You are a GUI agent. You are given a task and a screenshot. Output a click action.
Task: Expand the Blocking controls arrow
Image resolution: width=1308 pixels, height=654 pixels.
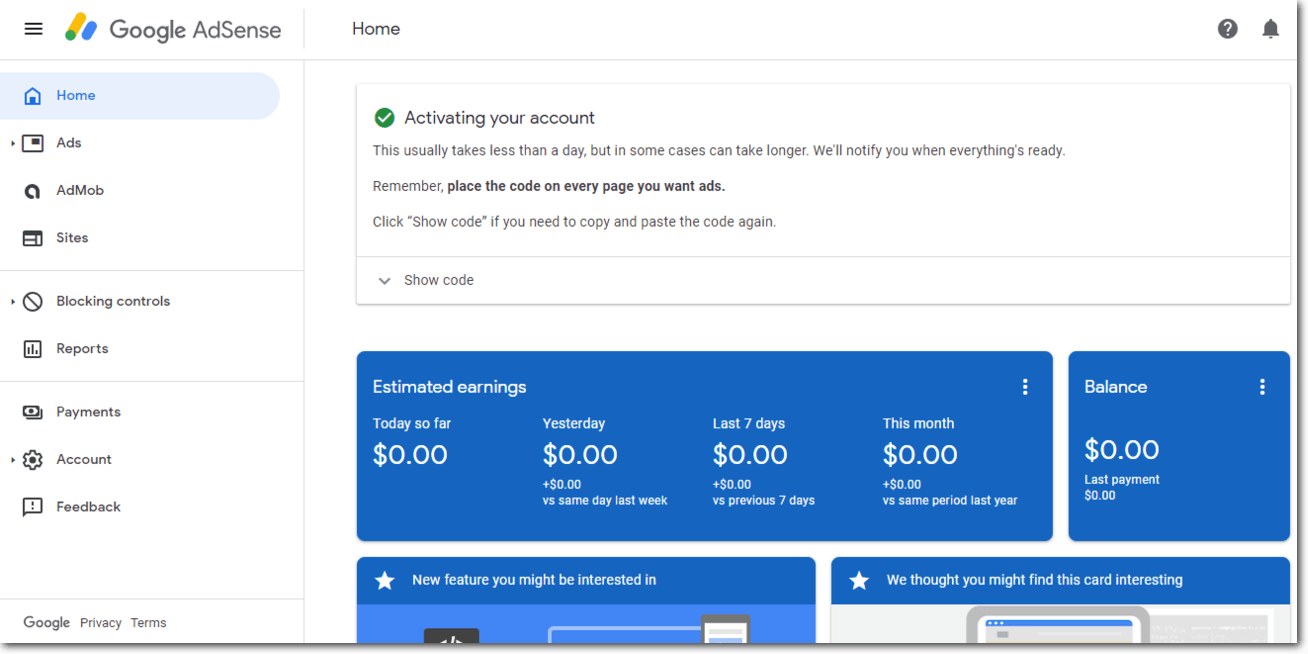pos(13,302)
